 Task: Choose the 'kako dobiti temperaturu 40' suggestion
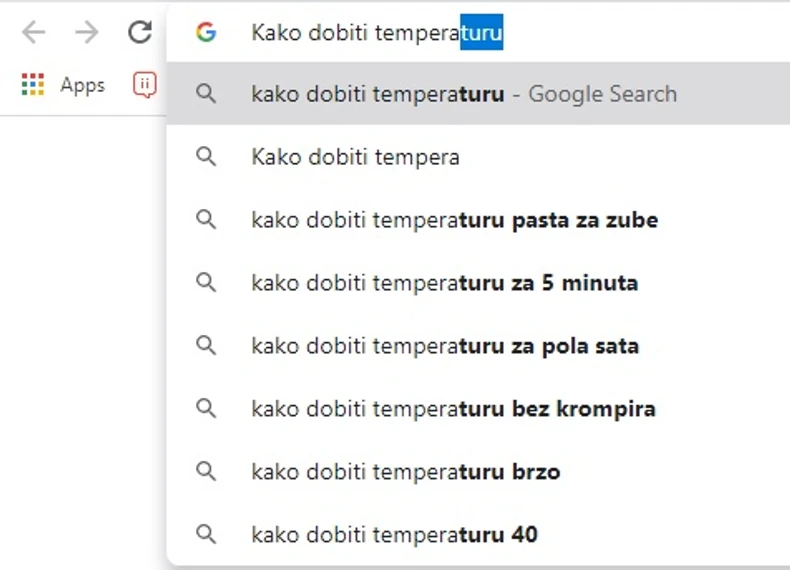pos(394,535)
